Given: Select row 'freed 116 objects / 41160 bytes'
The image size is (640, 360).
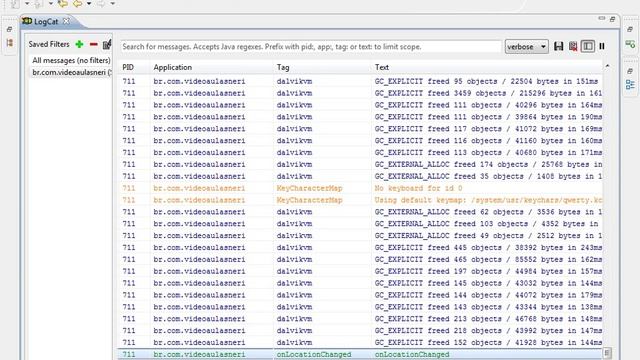Looking at the screenshot, I should (x=360, y=140).
